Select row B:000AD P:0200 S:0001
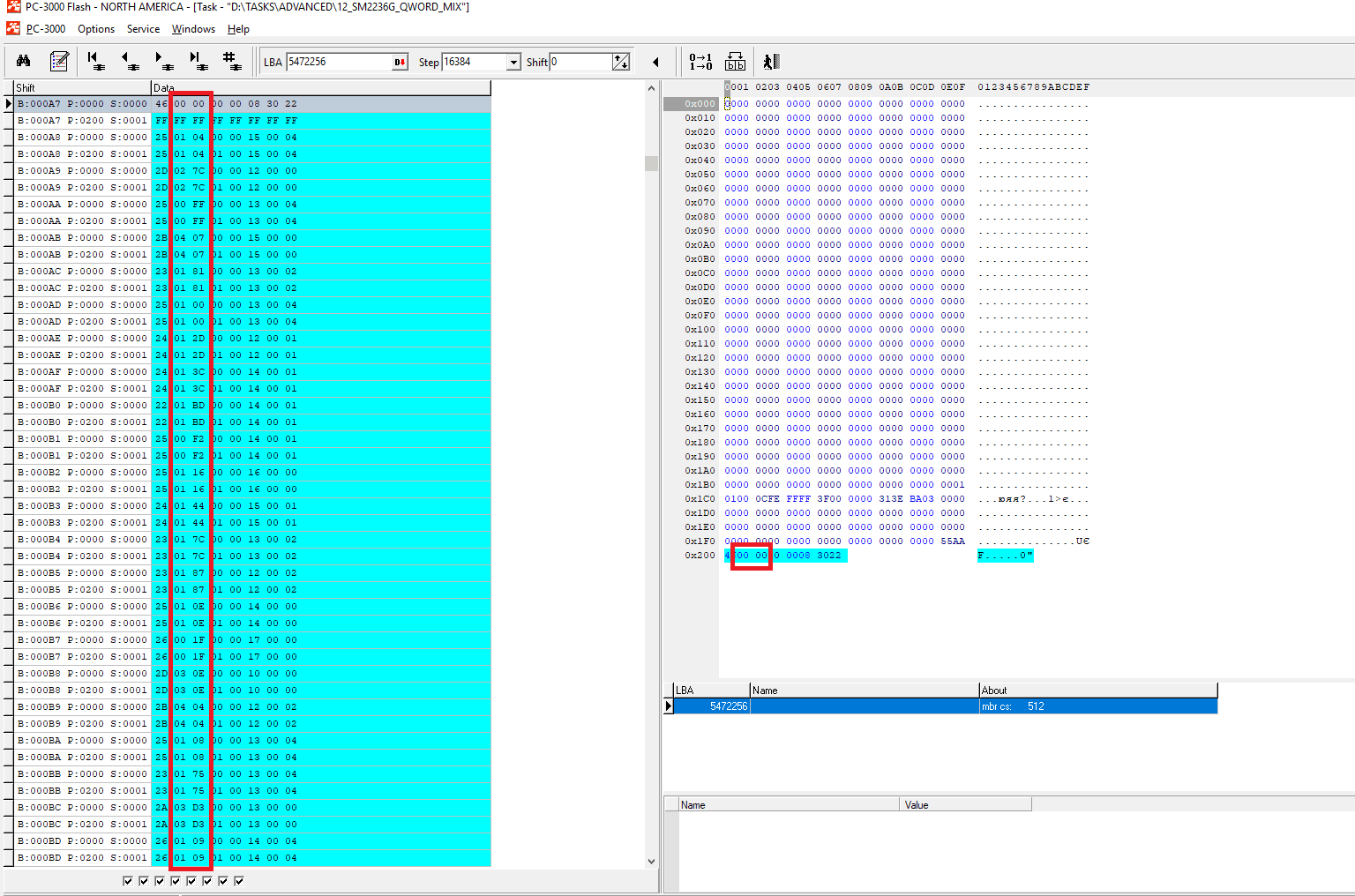 click(252, 321)
